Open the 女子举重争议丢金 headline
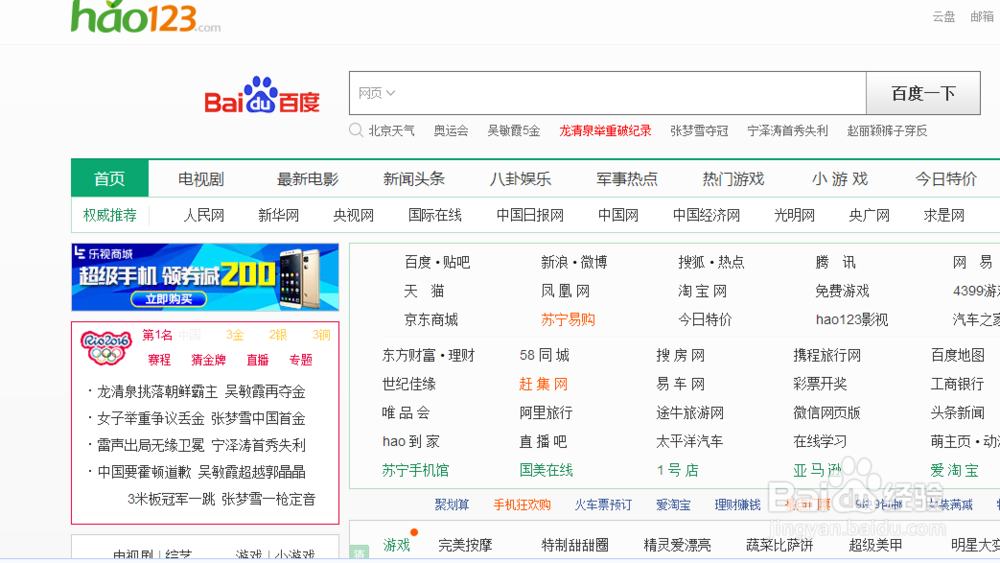The image size is (1000, 563). [x=151, y=418]
